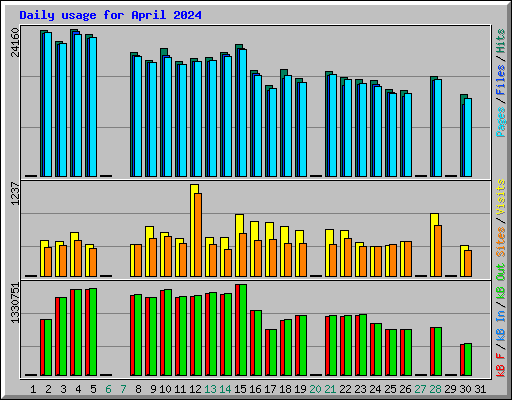Click the green weekend day label 13
The width and height of the screenshot is (512, 400).
[x=210, y=389]
